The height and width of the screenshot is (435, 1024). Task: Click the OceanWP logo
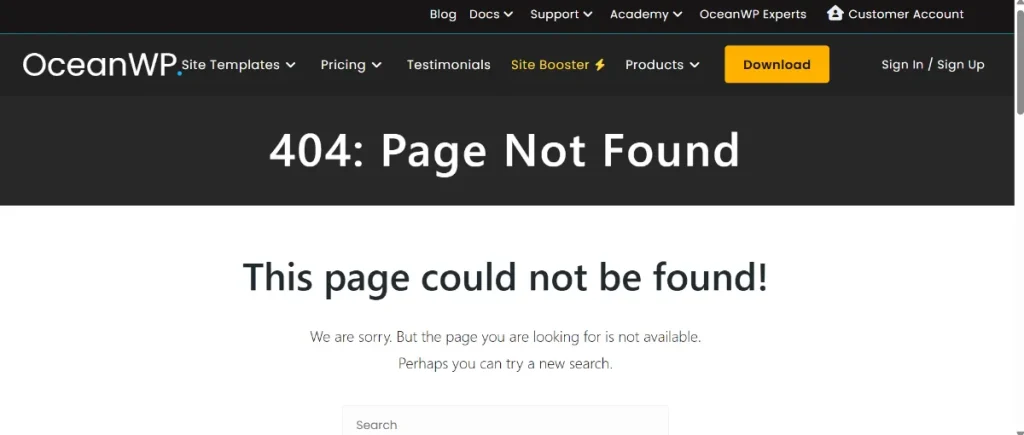(103, 65)
